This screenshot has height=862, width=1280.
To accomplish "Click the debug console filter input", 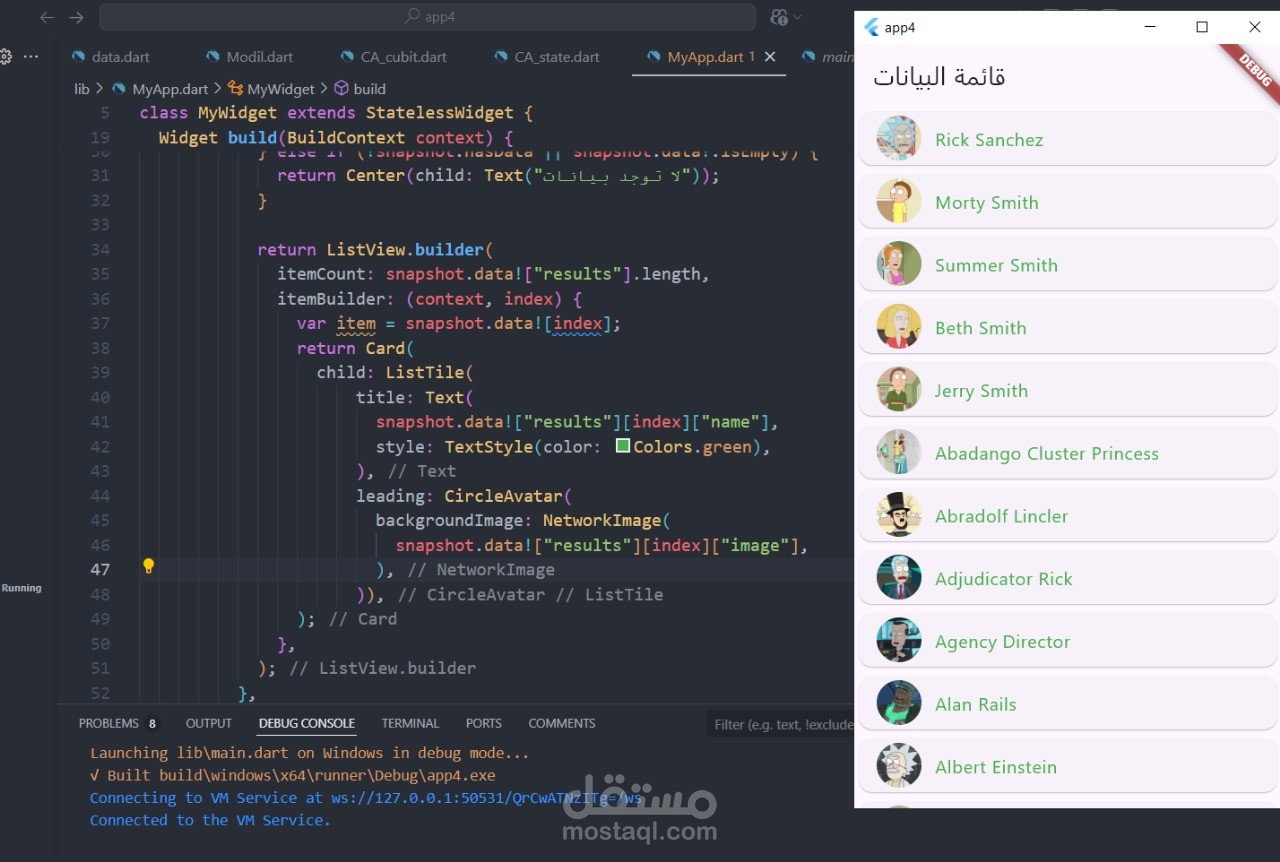I will click(x=780, y=724).
